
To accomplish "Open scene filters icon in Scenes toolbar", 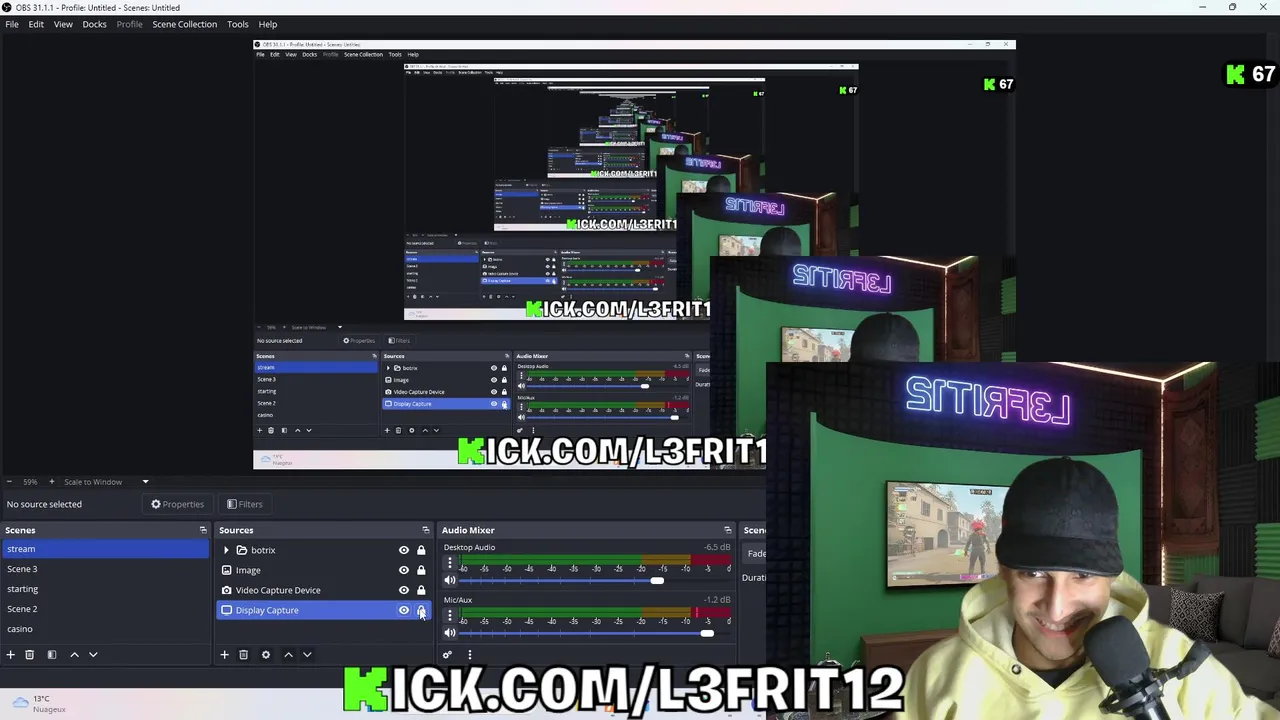I will point(52,655).
